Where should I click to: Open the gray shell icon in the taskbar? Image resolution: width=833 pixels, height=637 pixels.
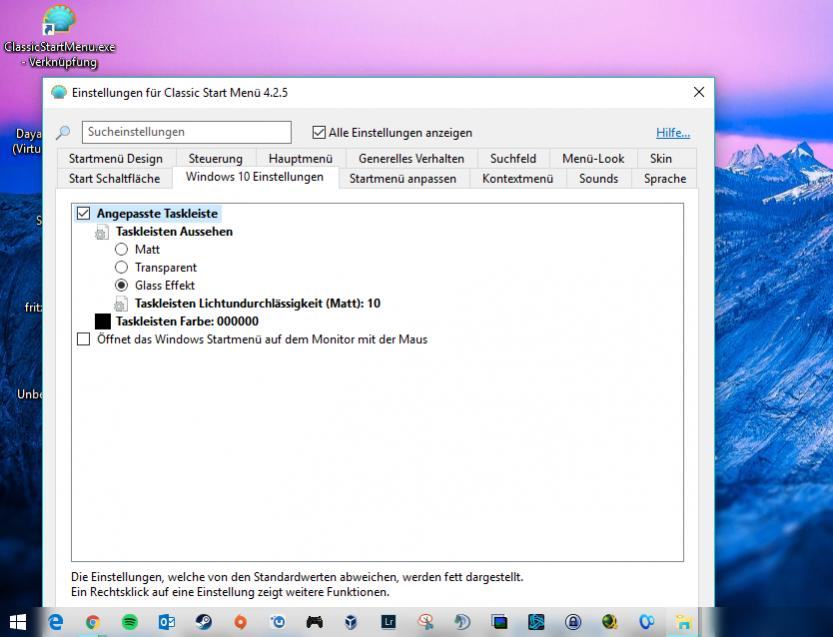click(462, 622)
